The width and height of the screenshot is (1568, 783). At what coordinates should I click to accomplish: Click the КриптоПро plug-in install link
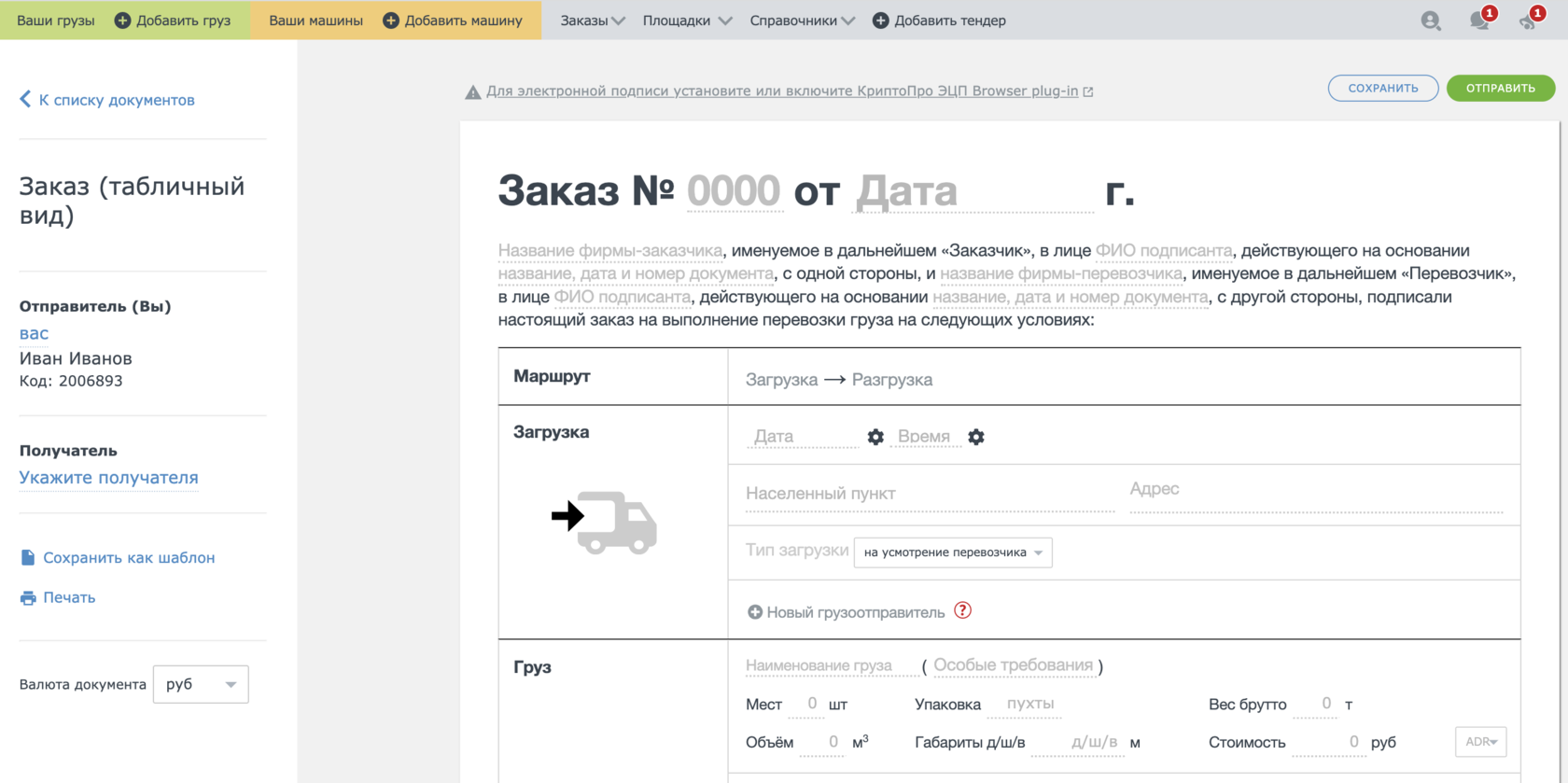pos(782,91)
